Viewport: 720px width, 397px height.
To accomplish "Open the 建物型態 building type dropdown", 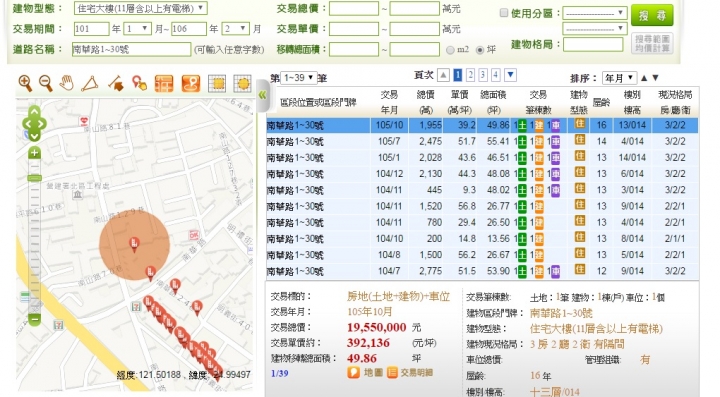I will click(141, 8).
